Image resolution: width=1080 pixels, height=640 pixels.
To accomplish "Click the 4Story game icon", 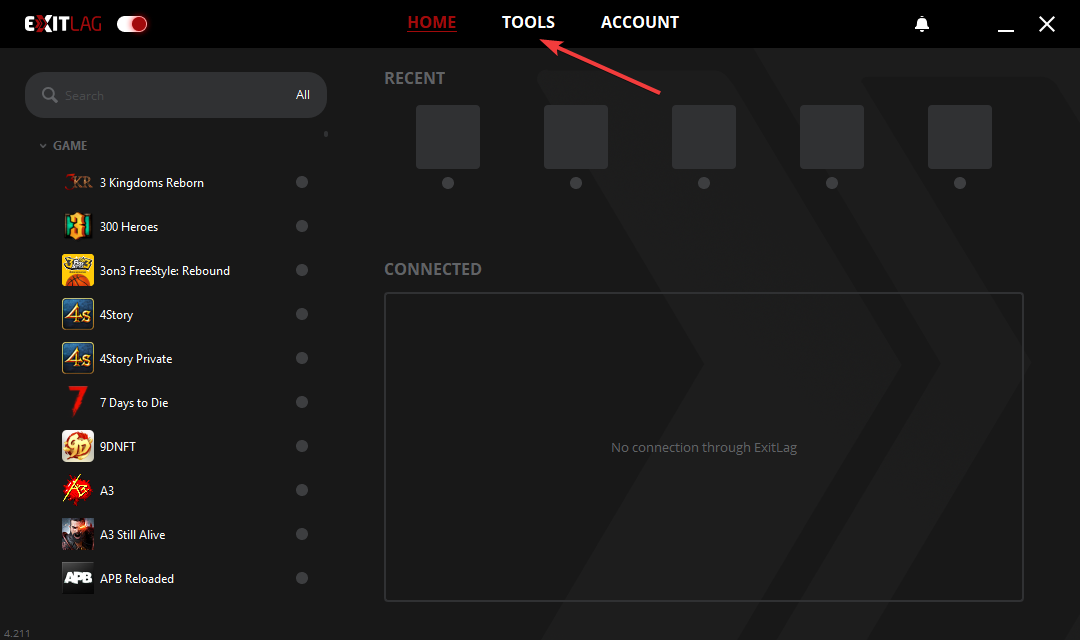I will coord(78,314).
